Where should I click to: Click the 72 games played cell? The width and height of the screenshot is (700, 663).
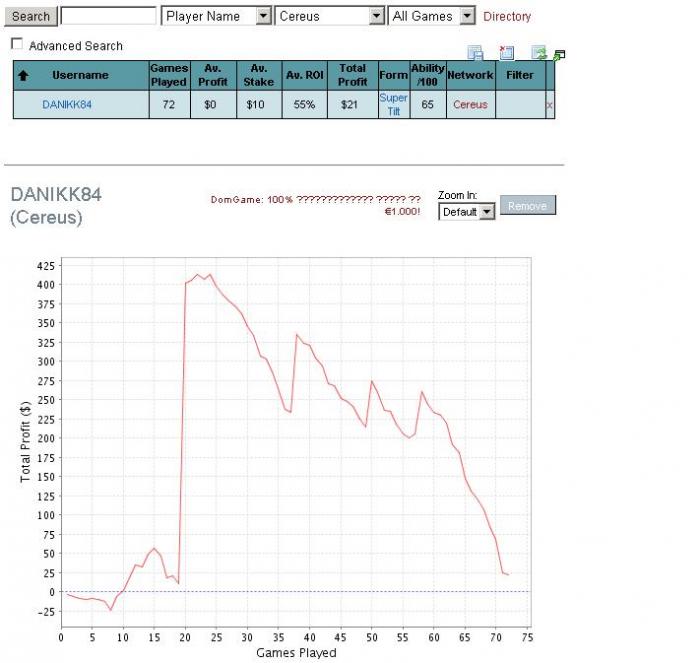pos(169,105)
